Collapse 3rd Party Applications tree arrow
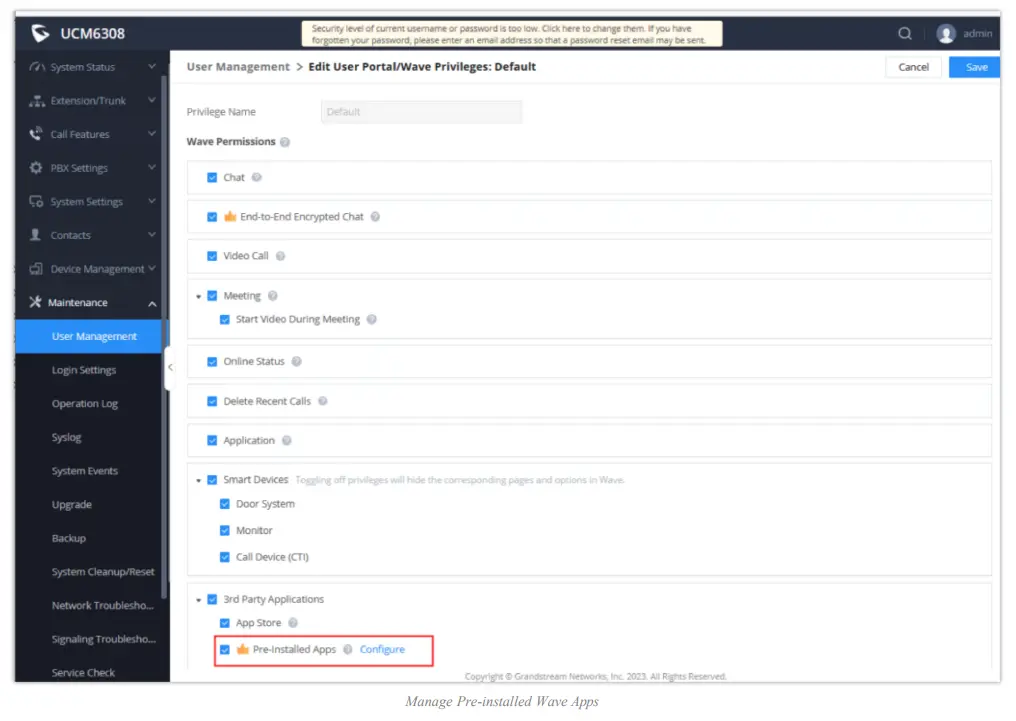Screen dimensions: 1016x721 point(198,600)
